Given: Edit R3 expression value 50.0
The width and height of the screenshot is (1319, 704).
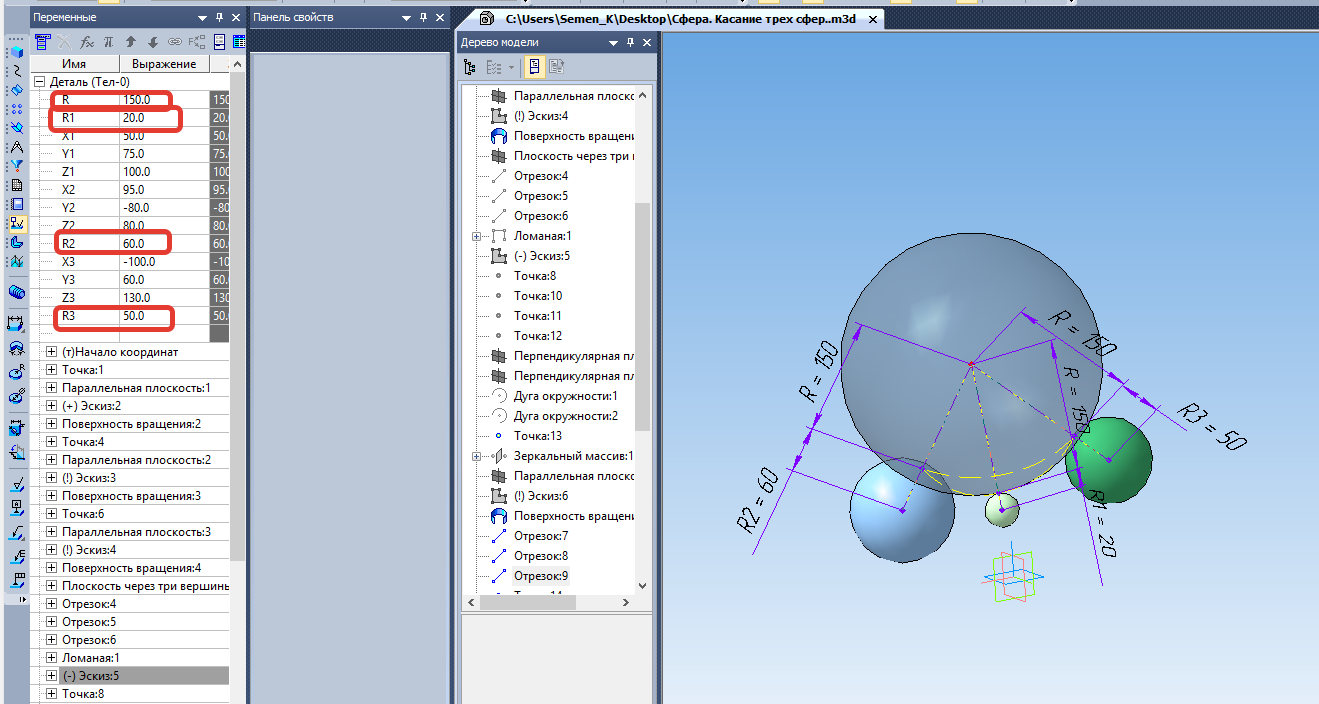Looking at the screenshot, I should [164, 316].
